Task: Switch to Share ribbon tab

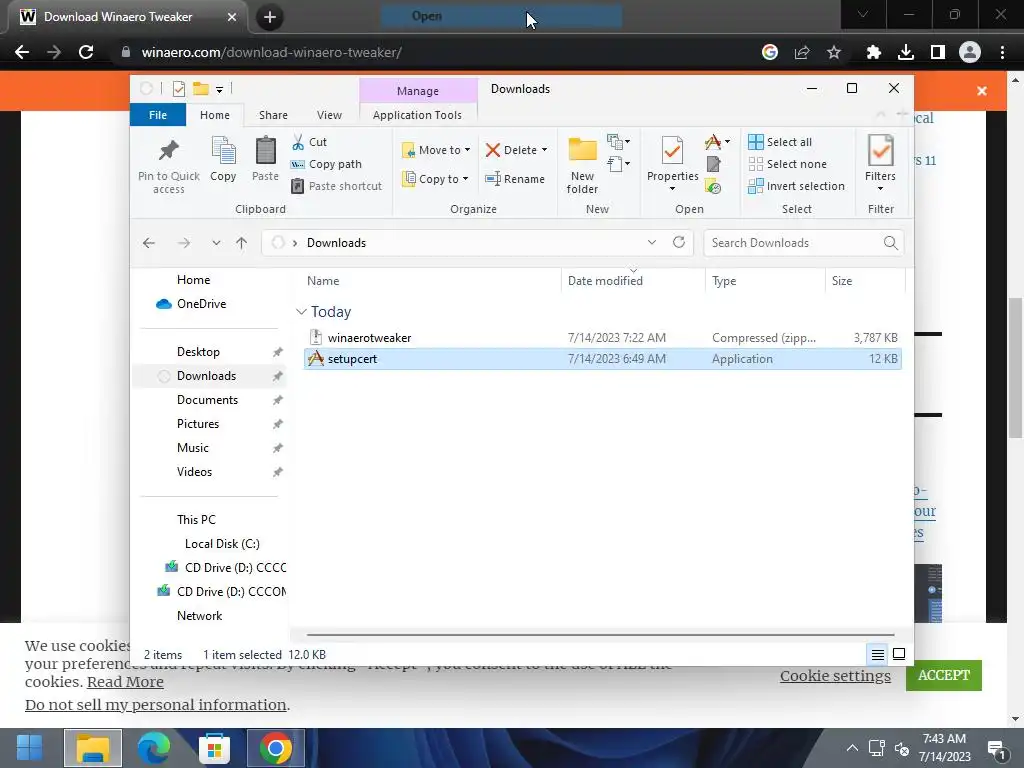Action: pos(273,115)
